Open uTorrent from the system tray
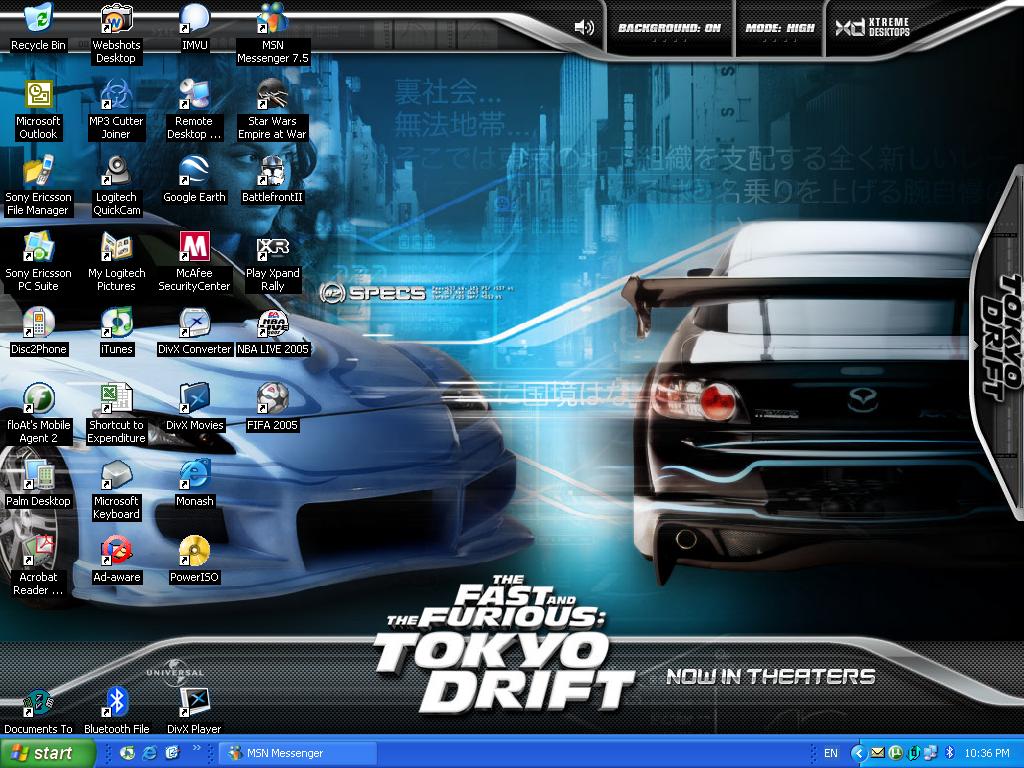 click(895, 753)
